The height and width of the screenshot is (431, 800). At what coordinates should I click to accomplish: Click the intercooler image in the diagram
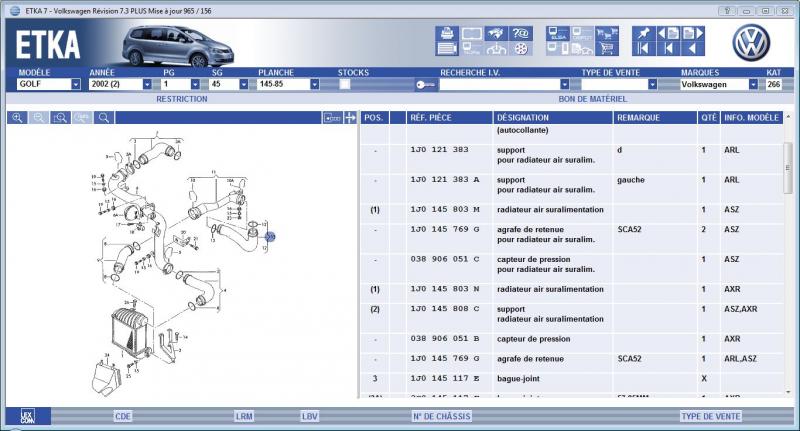[130, 330]
